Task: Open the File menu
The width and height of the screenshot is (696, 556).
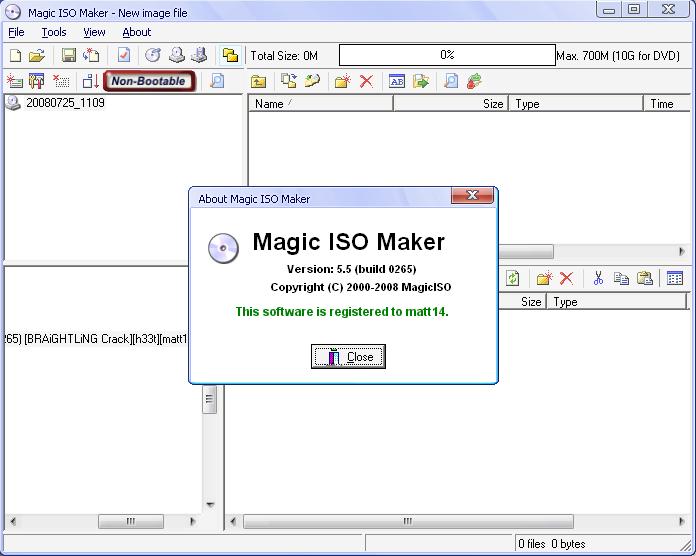Action: click(x=16, y=32)
